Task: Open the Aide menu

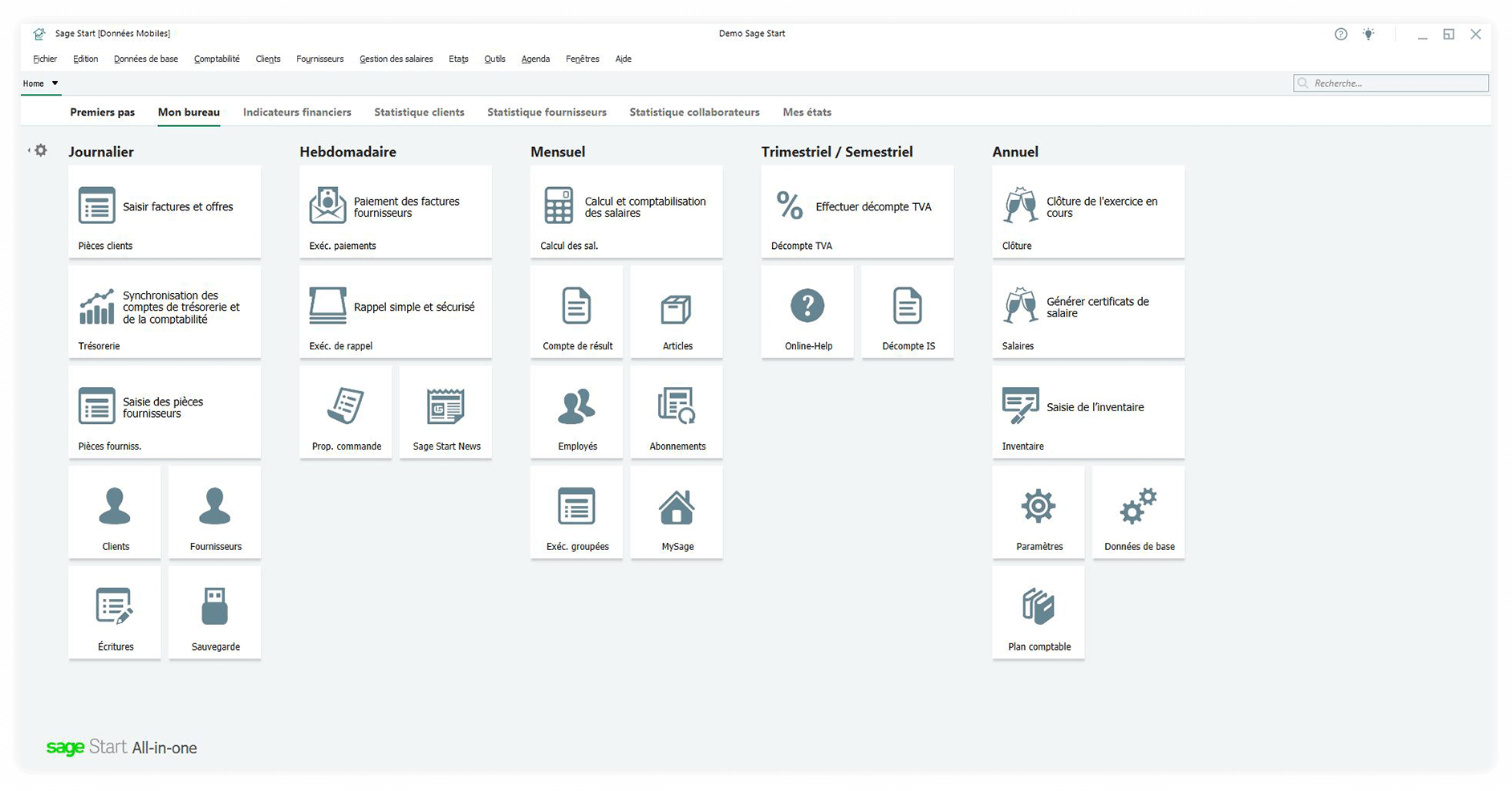Action: pos(624,59)
